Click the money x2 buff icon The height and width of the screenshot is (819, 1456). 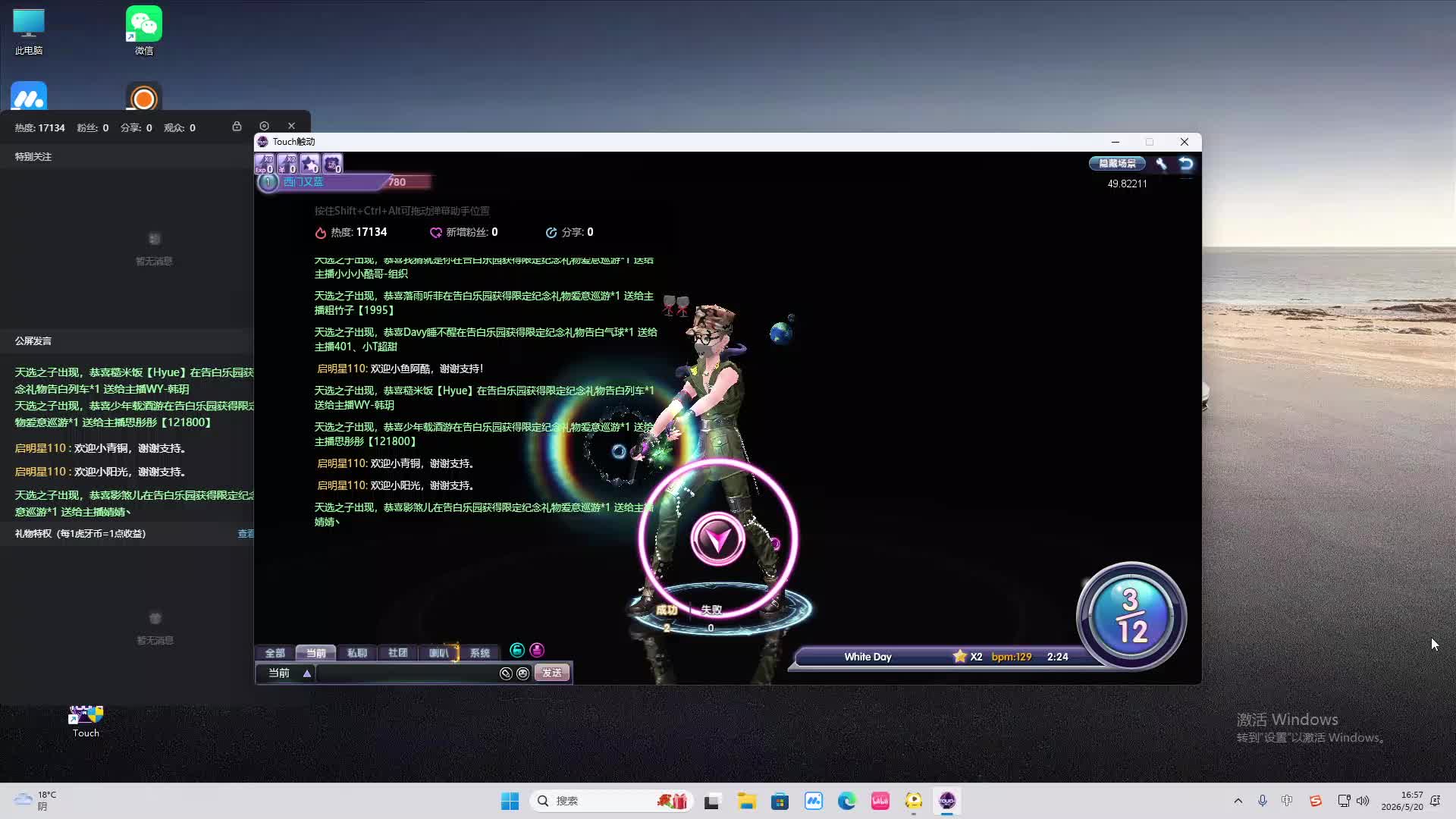(287, 164)
